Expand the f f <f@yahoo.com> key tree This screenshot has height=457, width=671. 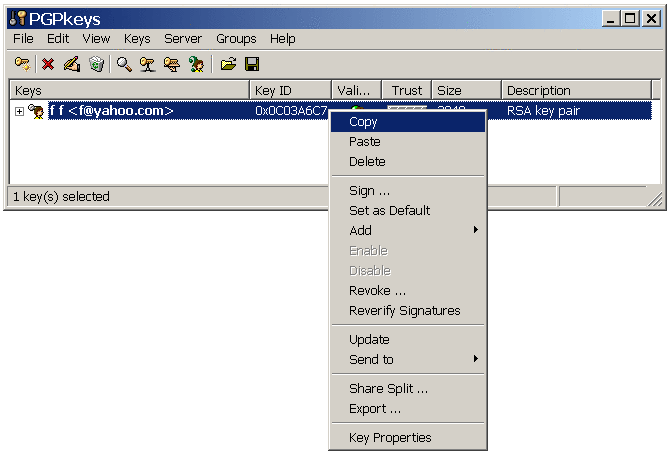pyautogui.click(x=19, y=111)
